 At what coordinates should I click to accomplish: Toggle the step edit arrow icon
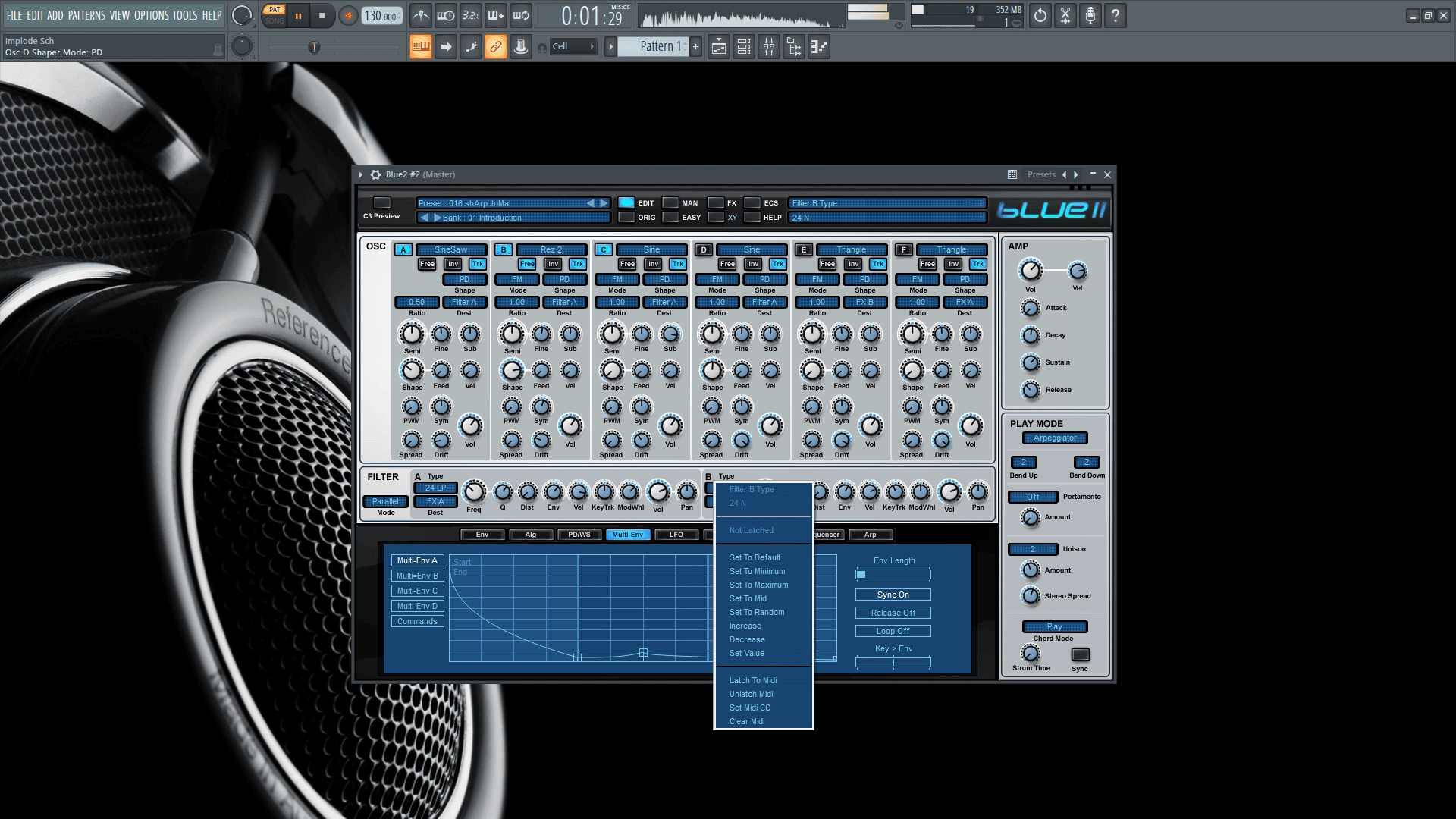[x=446, y=47]
